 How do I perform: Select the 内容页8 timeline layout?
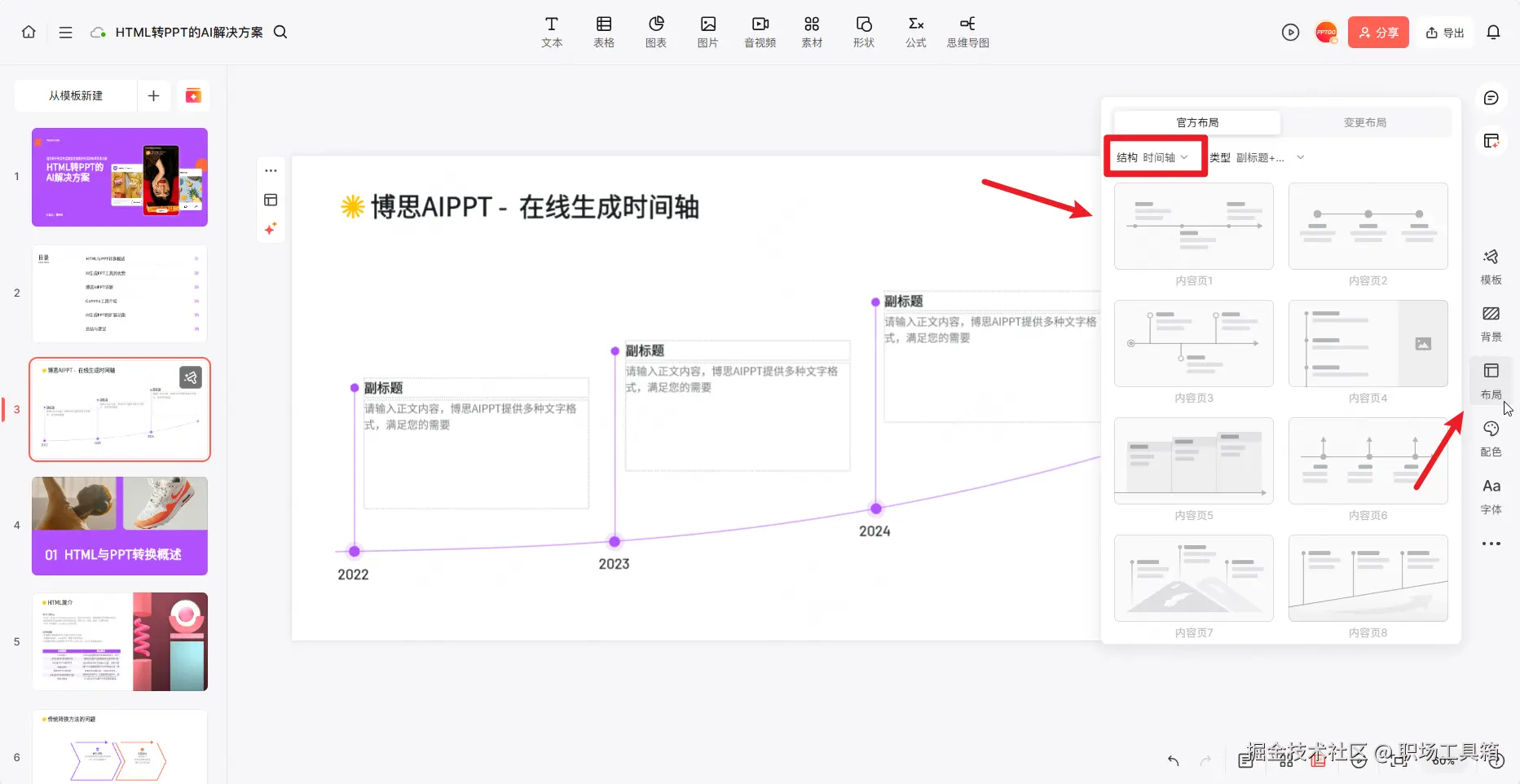[x=1368, y=579]
